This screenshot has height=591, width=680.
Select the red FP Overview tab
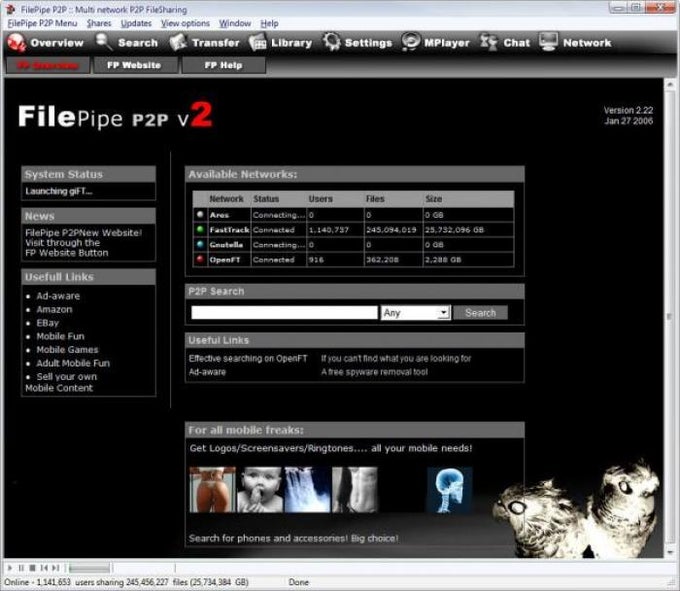48,65
